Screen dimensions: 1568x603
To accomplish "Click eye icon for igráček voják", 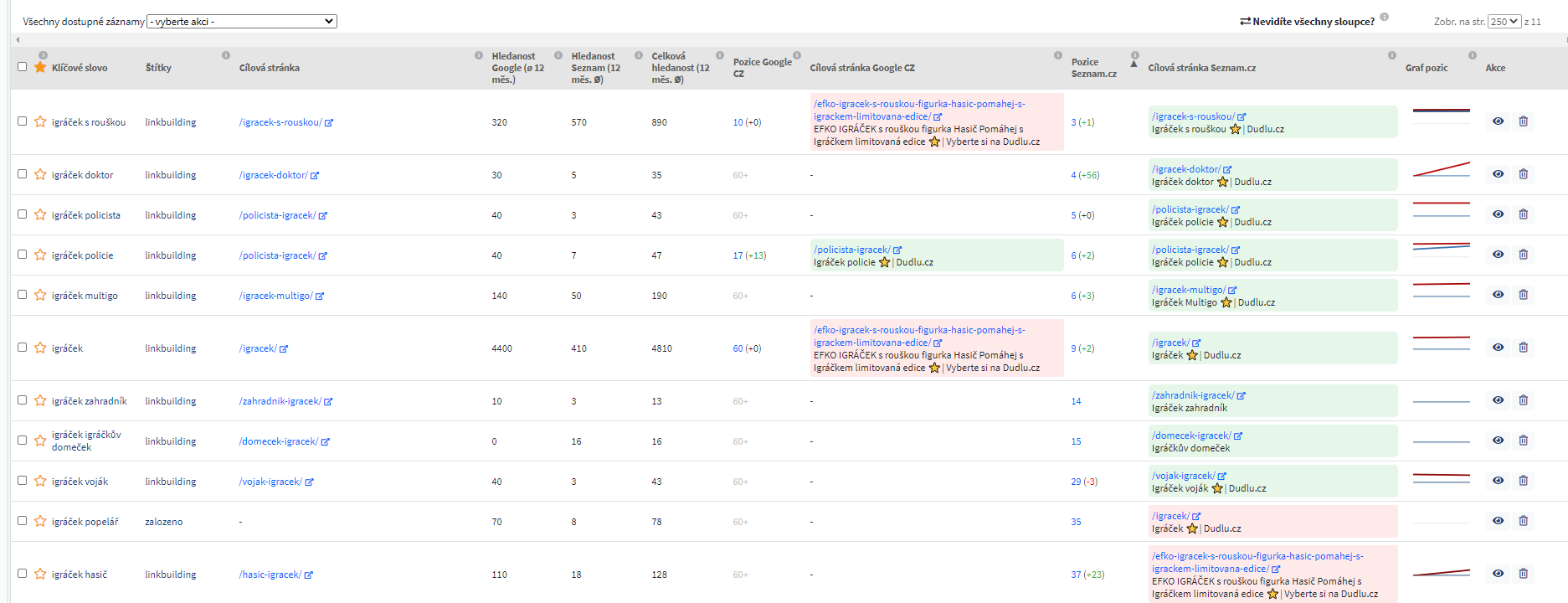I will 1498,481.
